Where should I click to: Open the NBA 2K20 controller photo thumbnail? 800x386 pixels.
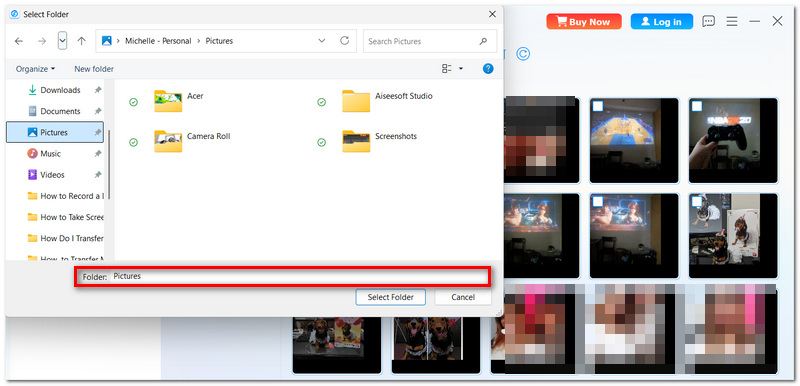[x=733, y=141]
